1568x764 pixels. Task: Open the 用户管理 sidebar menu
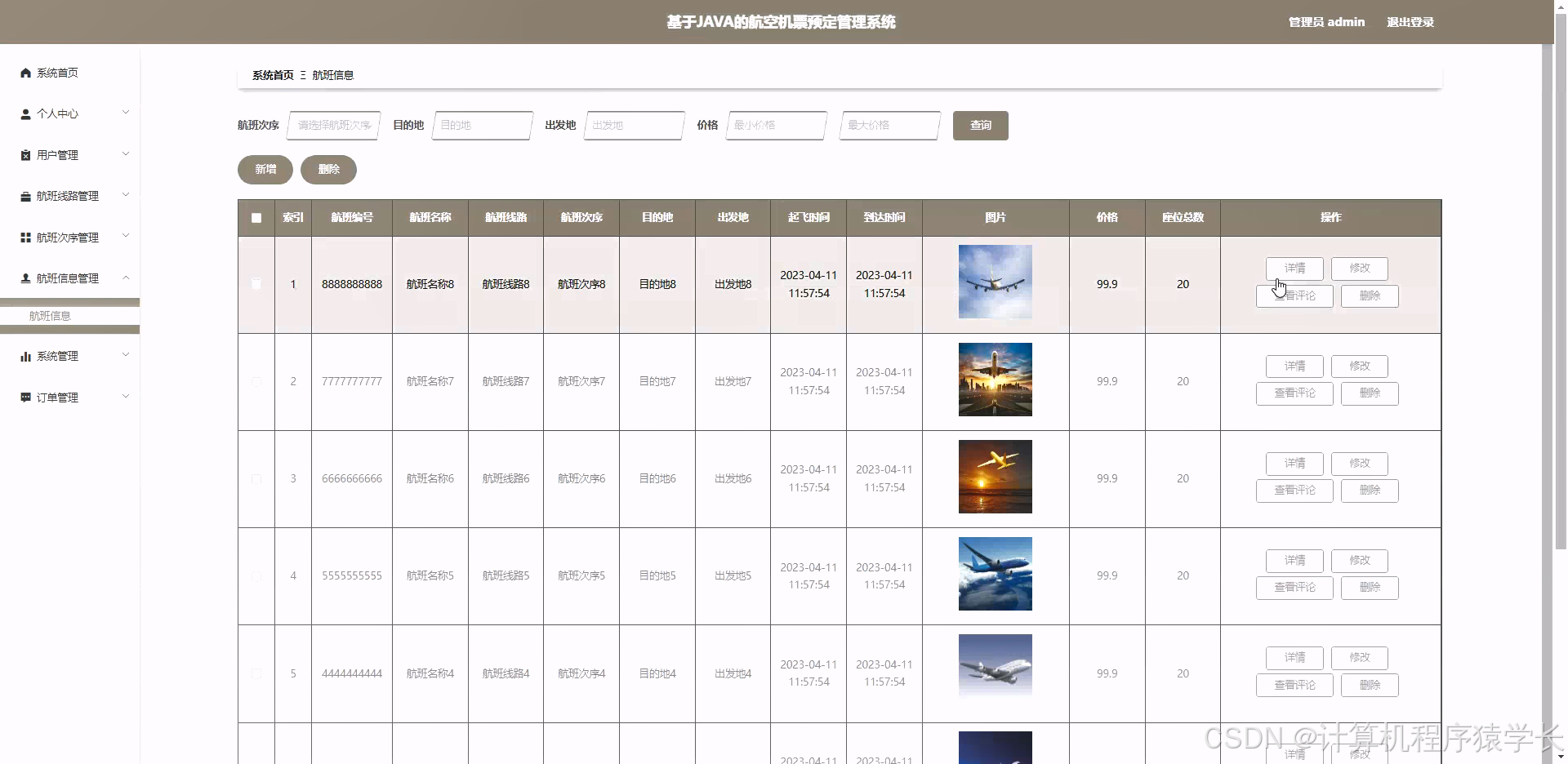(x=69, y=155)
